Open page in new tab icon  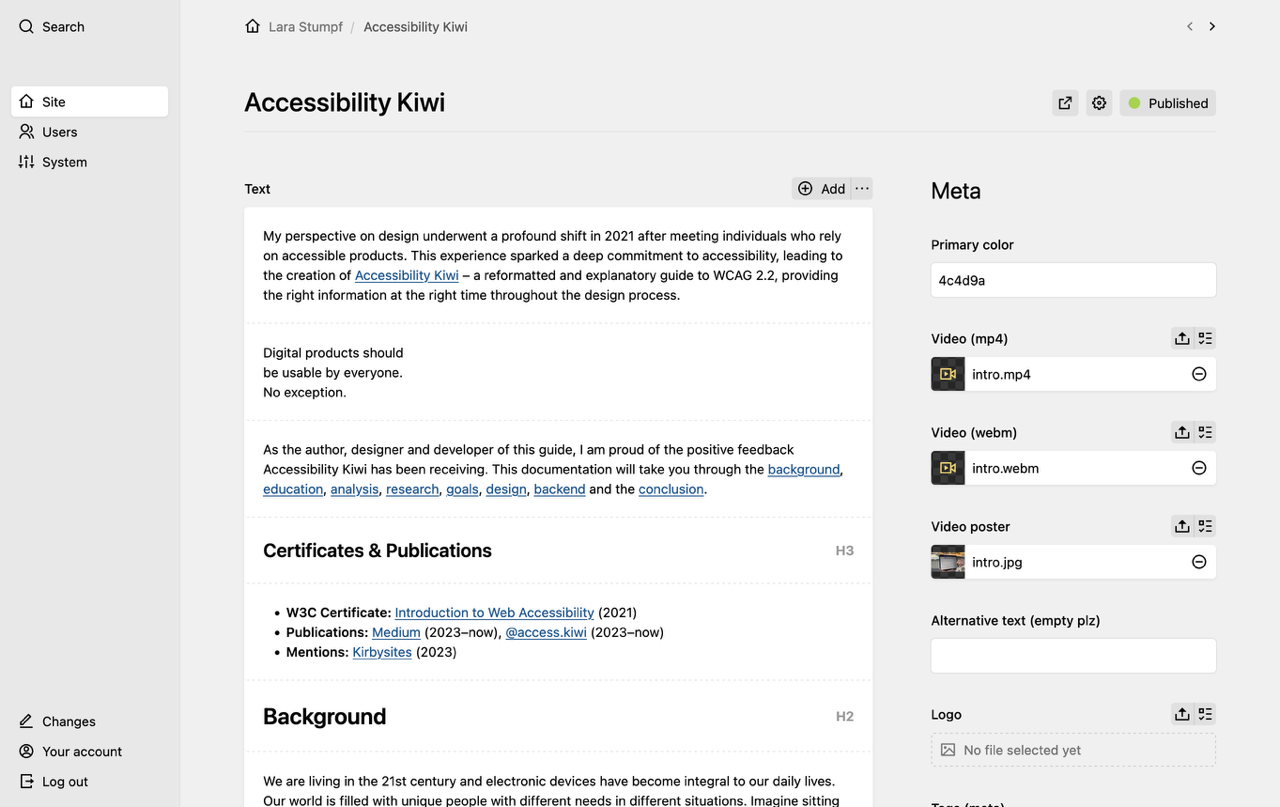pos(1065,103)
